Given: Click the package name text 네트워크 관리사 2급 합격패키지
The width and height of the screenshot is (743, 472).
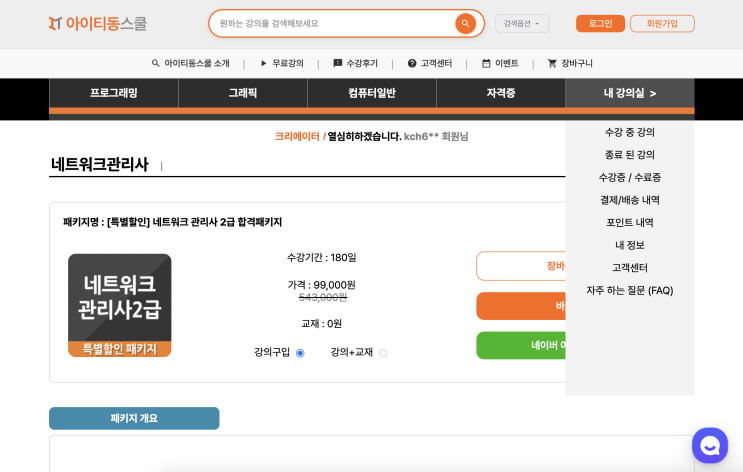Looking at the screenshot, I should (217, 222).
